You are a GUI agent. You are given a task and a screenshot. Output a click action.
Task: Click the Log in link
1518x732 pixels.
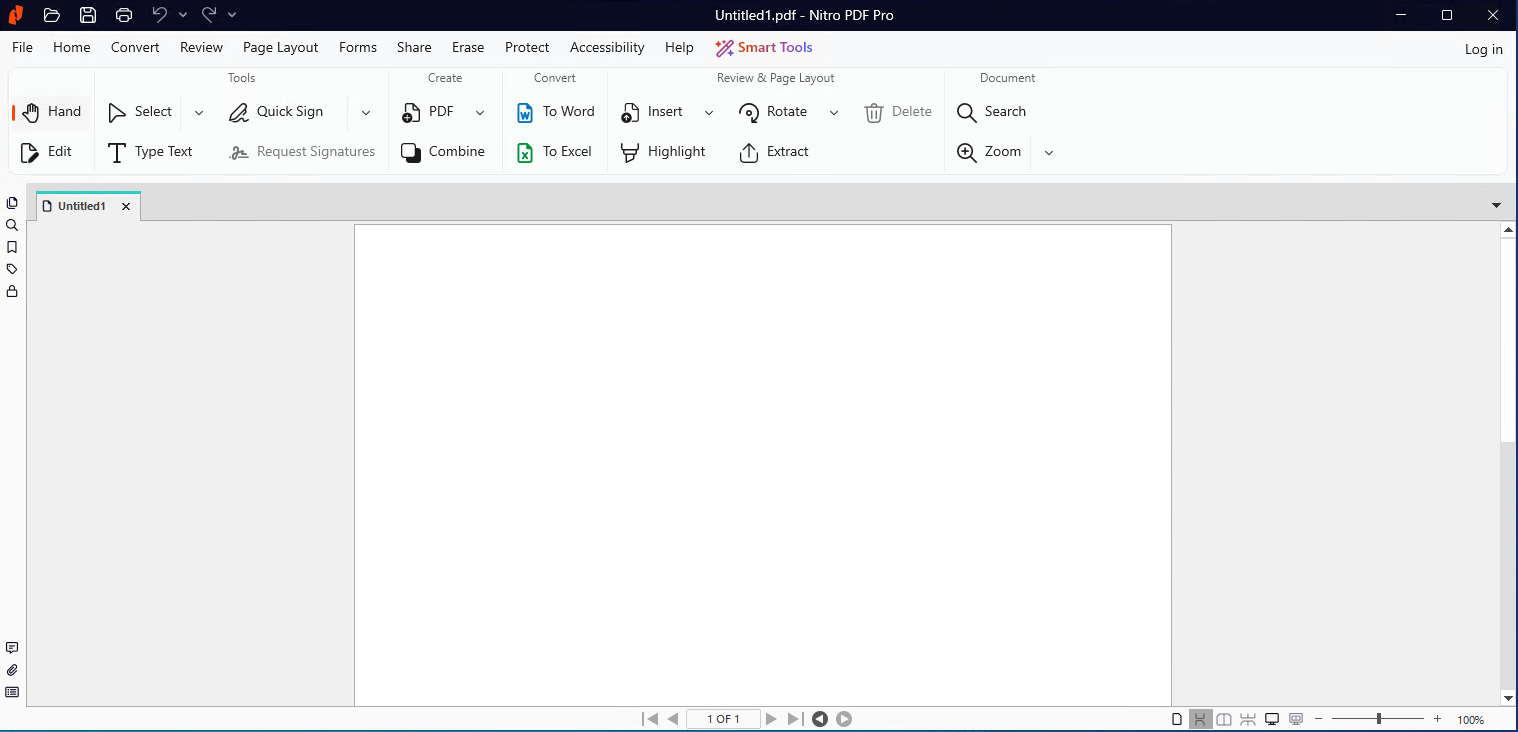pos(1484,49)
